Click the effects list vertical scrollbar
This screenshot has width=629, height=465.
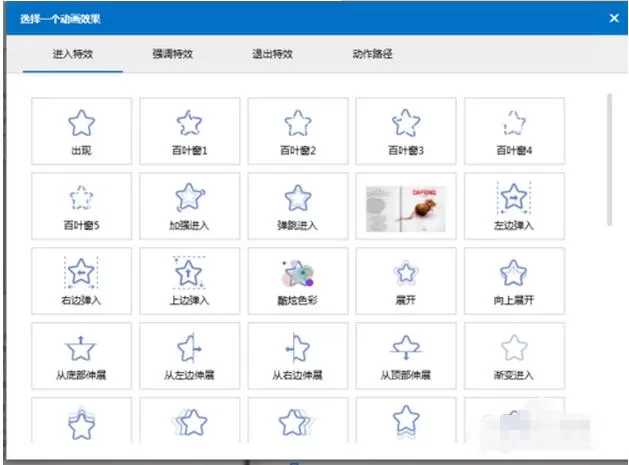[x=610, y=159]
